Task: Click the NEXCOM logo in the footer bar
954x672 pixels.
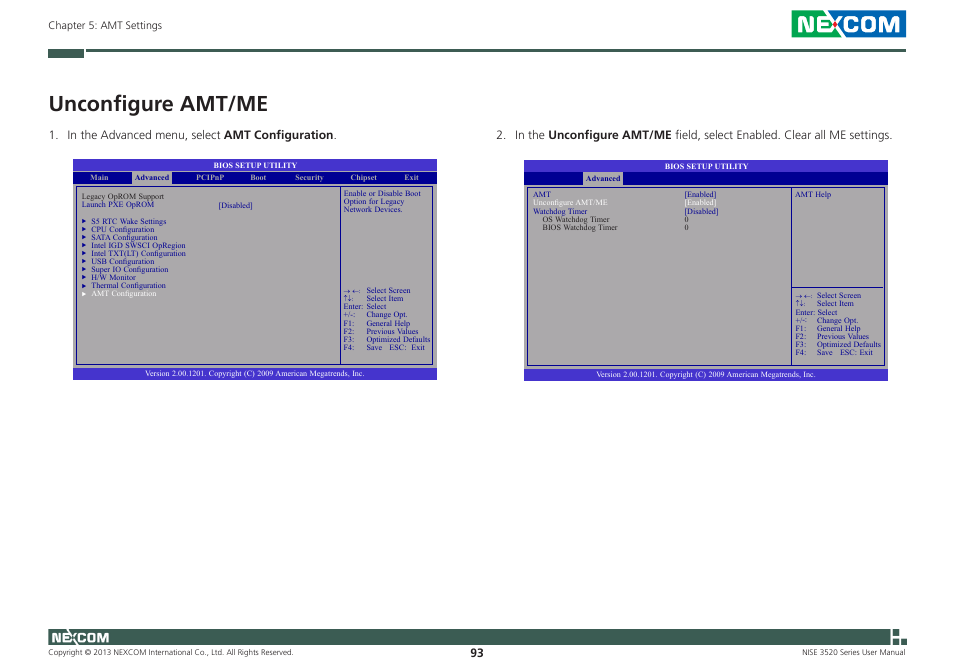Action: click(80, 637)
